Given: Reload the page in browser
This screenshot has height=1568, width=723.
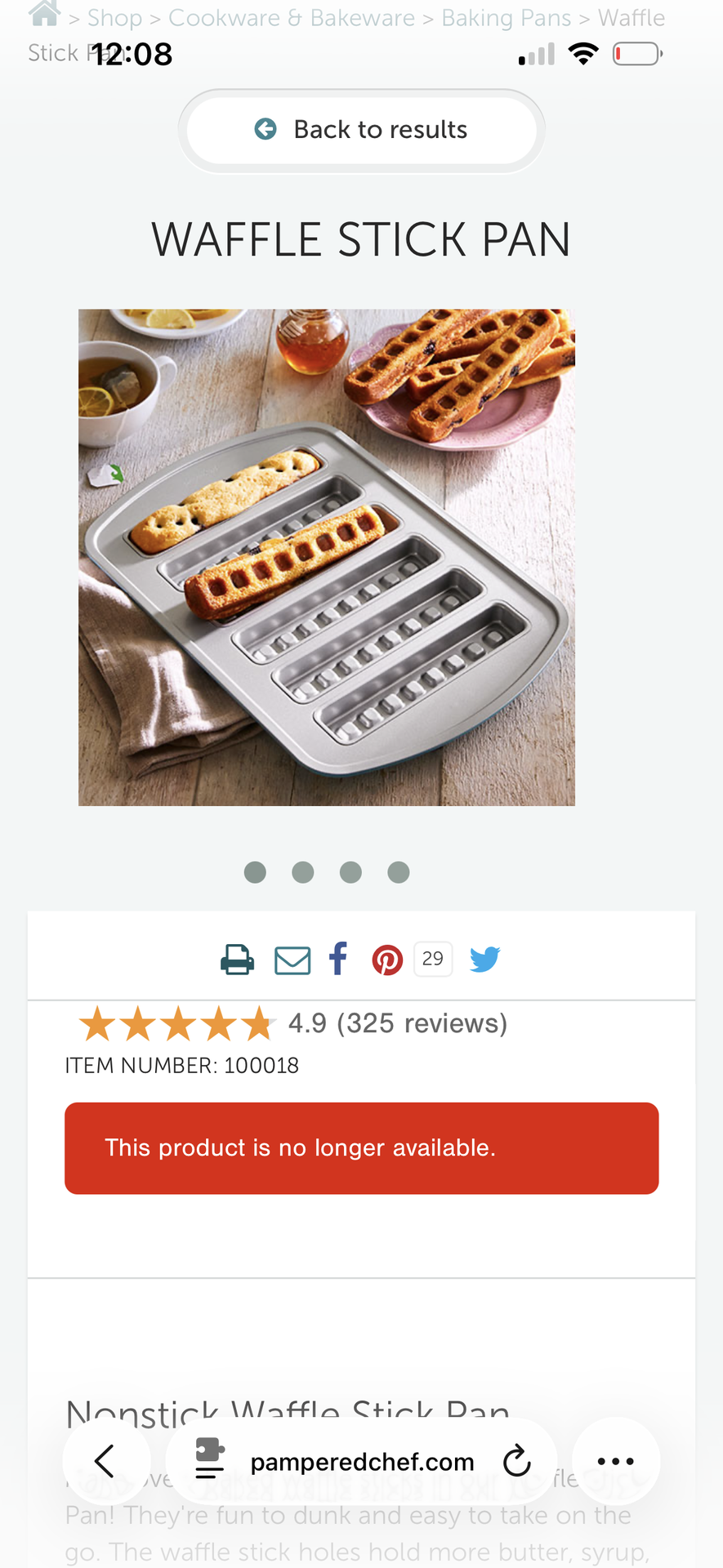Looking at the screenshot, I should click(516, 1461).
